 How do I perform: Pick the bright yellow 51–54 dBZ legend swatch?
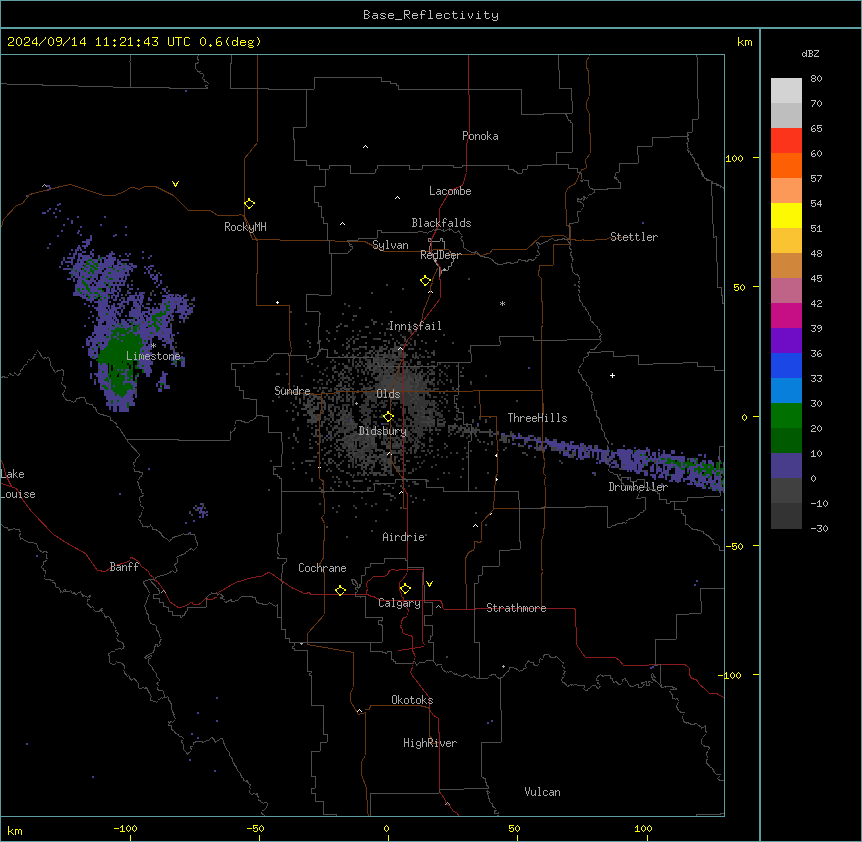tap(786, 215)
